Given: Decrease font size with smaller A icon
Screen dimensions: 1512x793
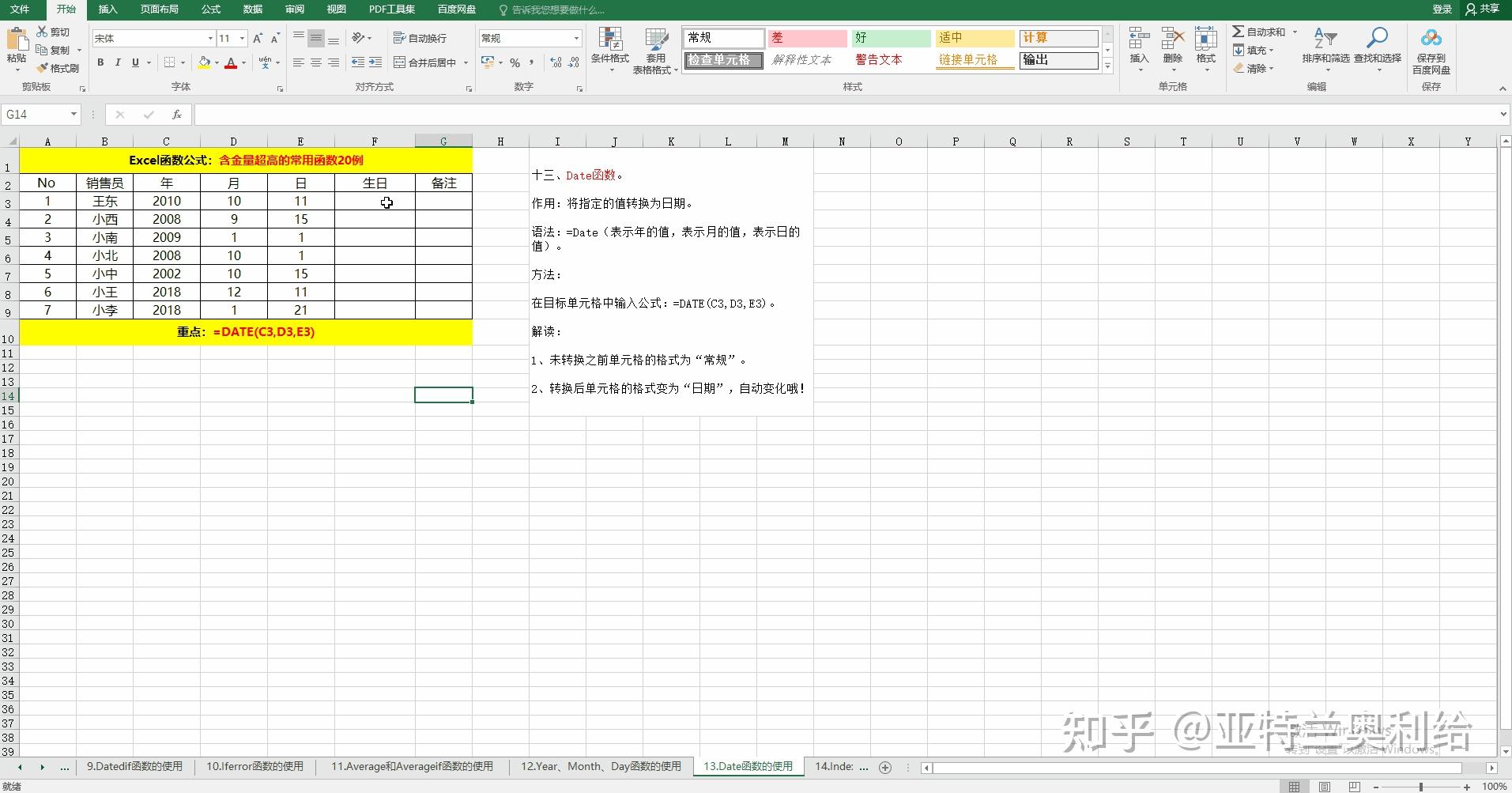Looking at the screenshot, I should coord(275,38).
